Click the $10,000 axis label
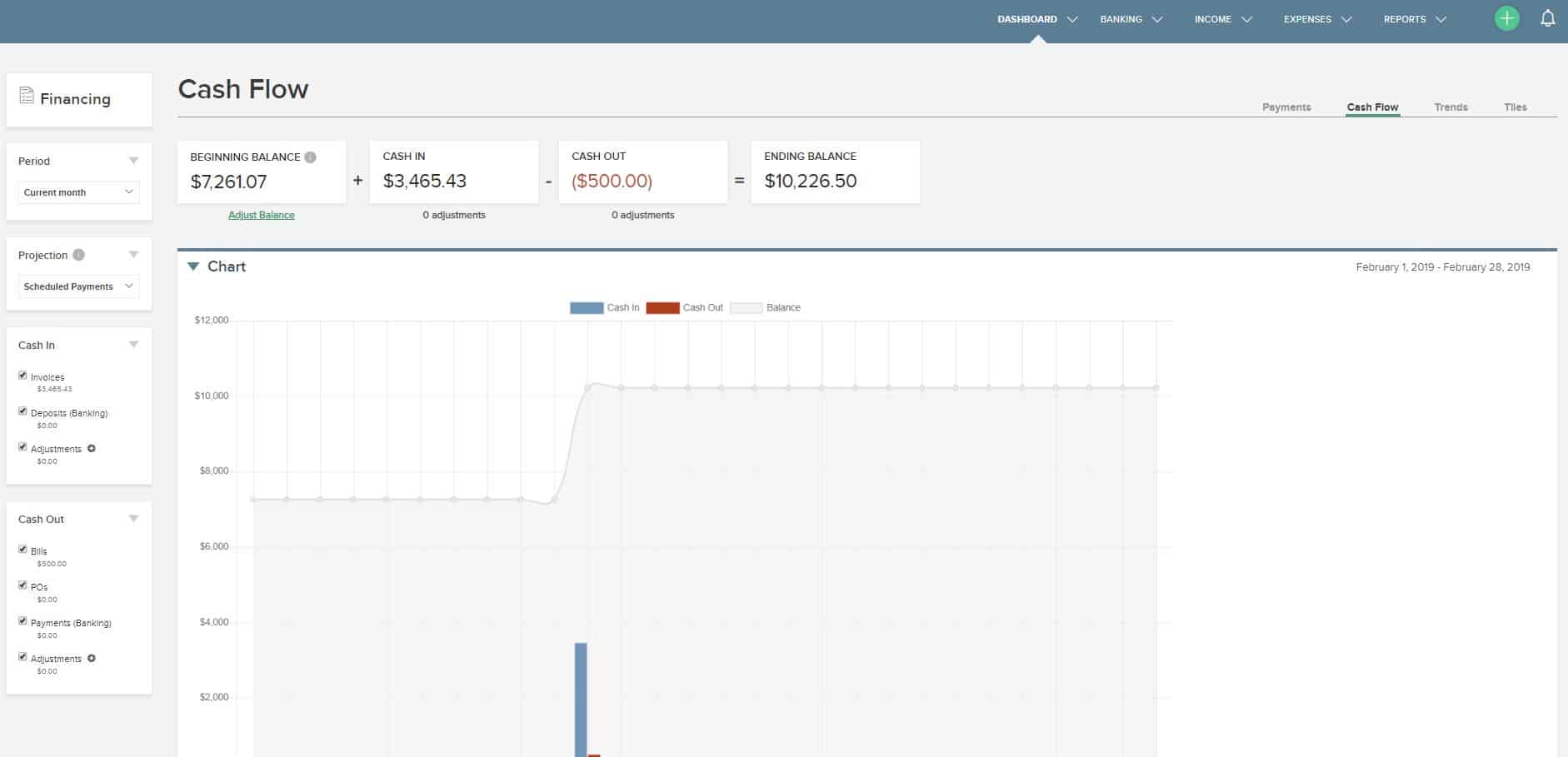 point(212,396)
